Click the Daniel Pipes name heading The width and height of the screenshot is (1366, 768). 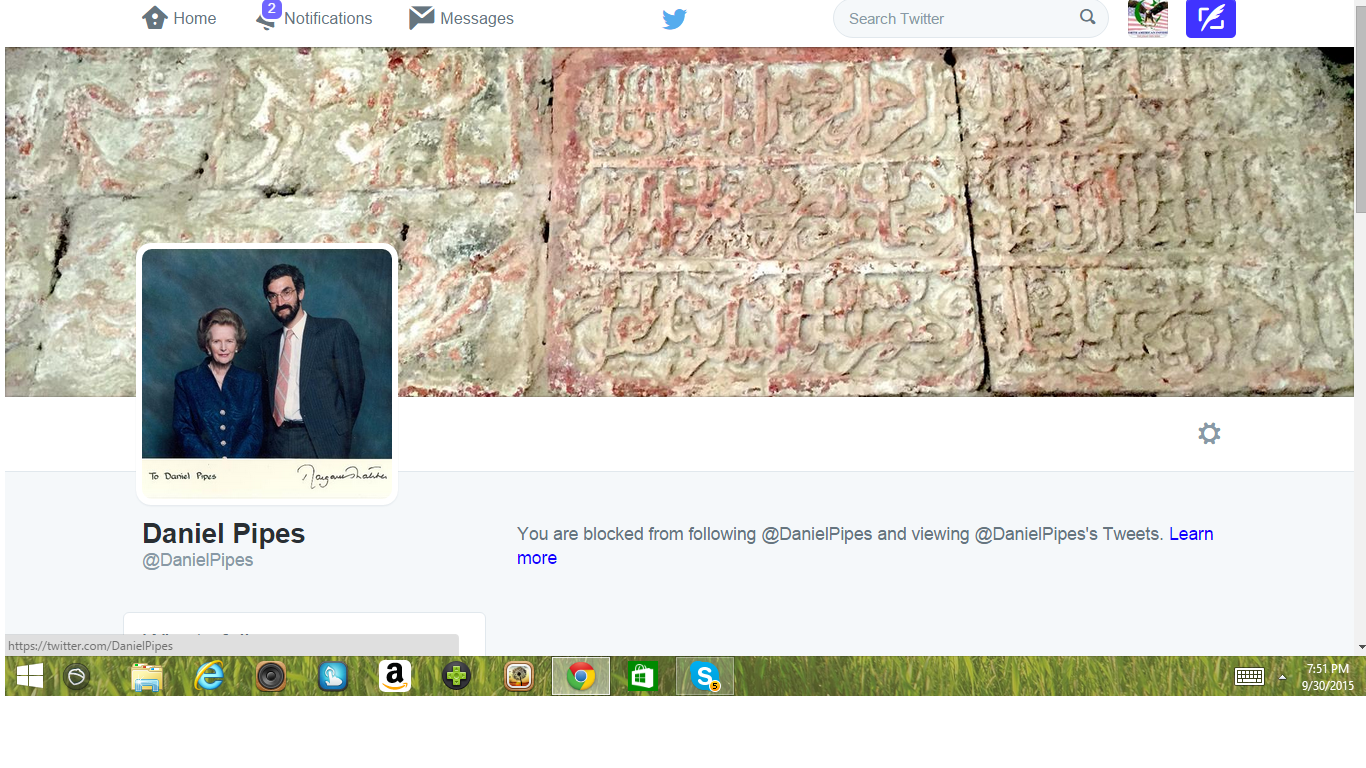(224, 533)
